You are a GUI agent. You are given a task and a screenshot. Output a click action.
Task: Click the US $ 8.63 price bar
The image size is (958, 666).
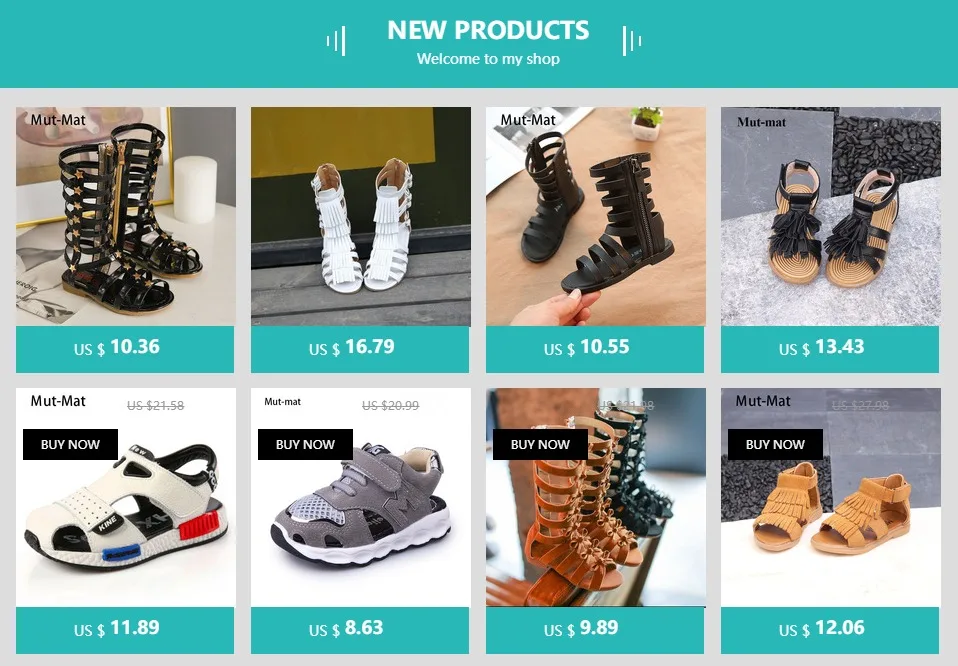coord(360,630)
